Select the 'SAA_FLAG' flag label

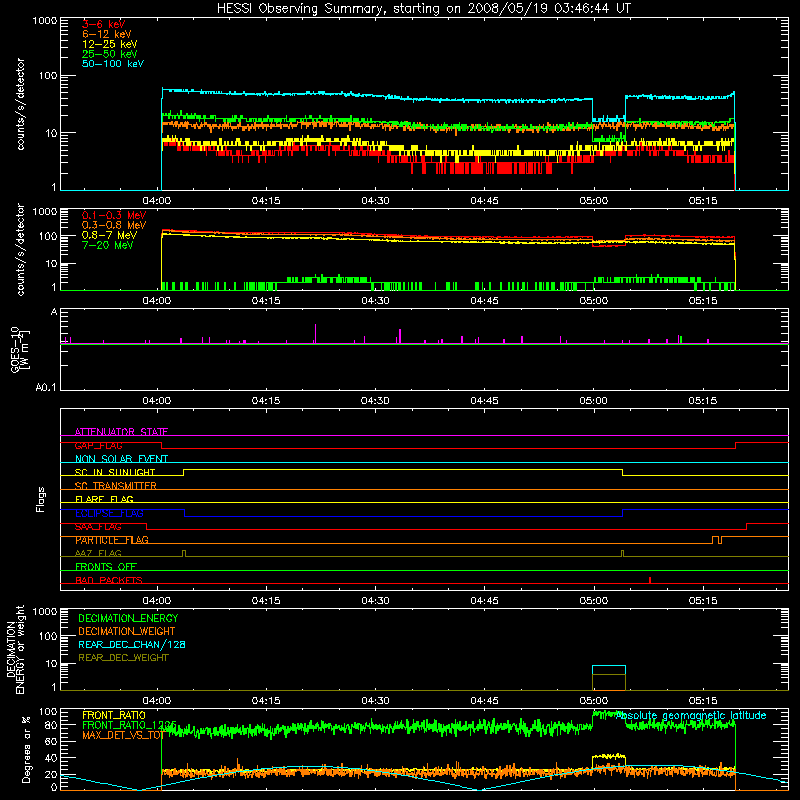[98, 526]
